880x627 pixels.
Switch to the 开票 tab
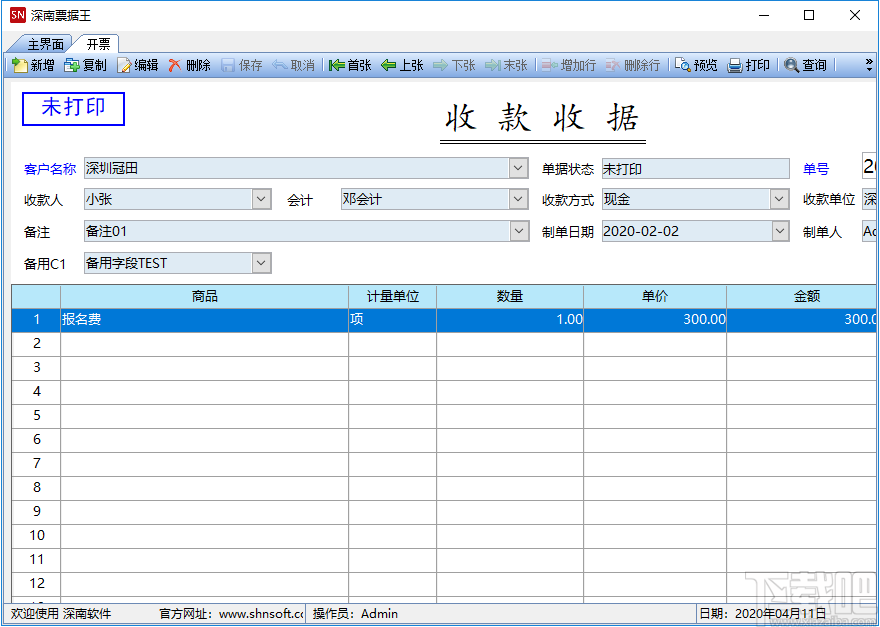(x=99, y=44)
